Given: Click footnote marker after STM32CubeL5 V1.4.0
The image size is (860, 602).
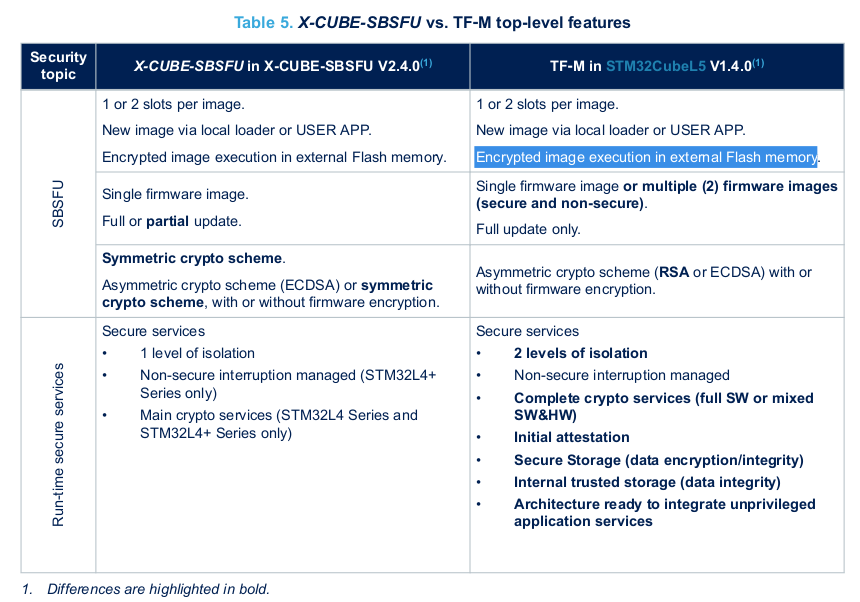Looking at the screenshot, I should (758, 63).
